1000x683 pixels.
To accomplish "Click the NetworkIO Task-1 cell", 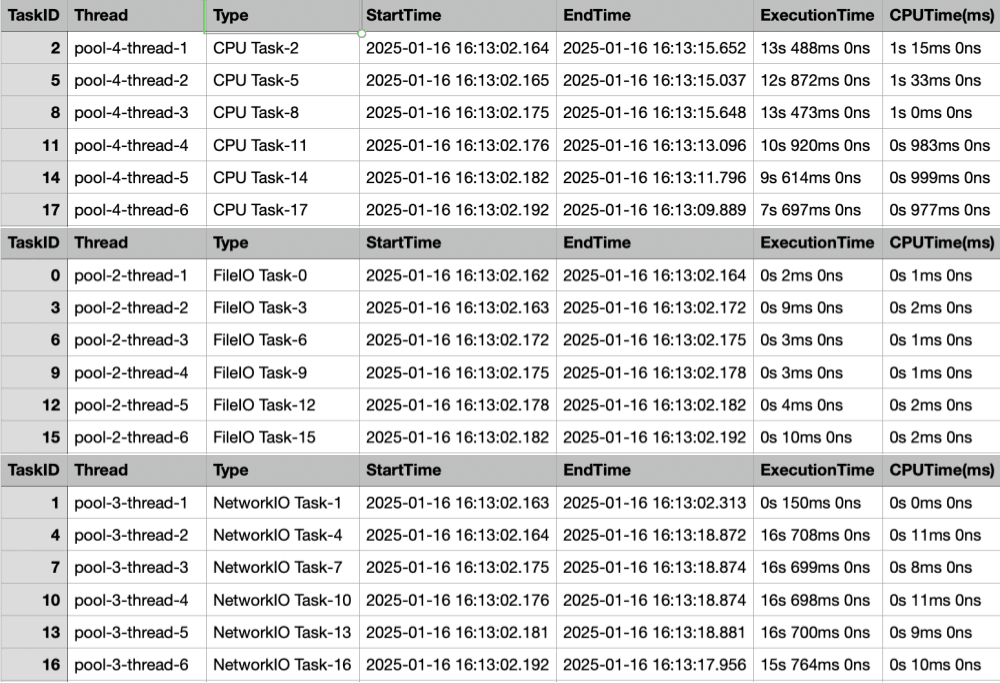I will tap(282, 503).
